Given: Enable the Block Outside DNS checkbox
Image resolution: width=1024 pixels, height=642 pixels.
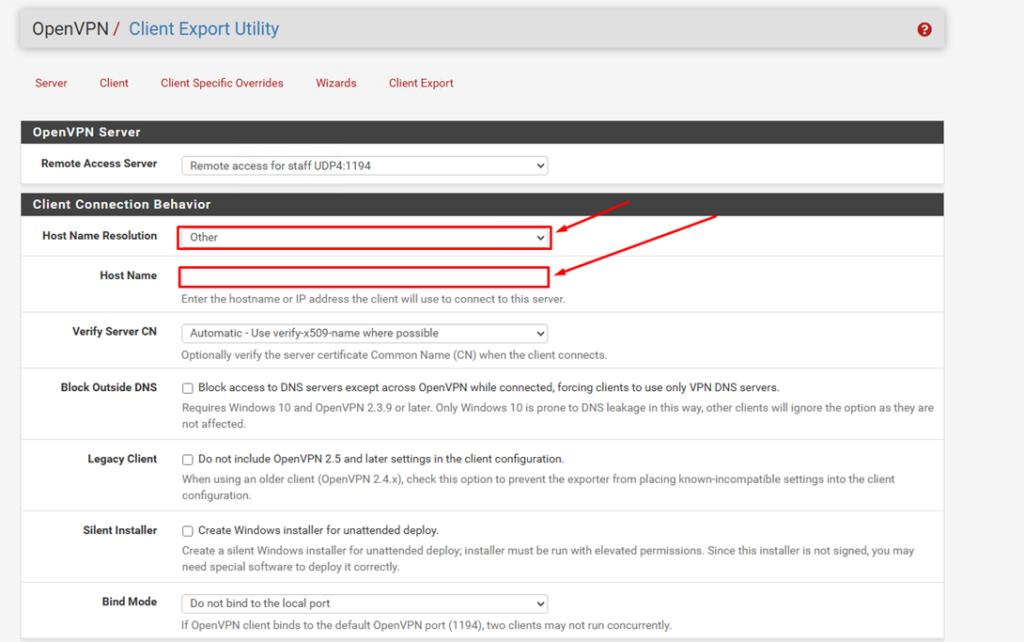Looking at the screenshot, I should (x=187, y=388).
